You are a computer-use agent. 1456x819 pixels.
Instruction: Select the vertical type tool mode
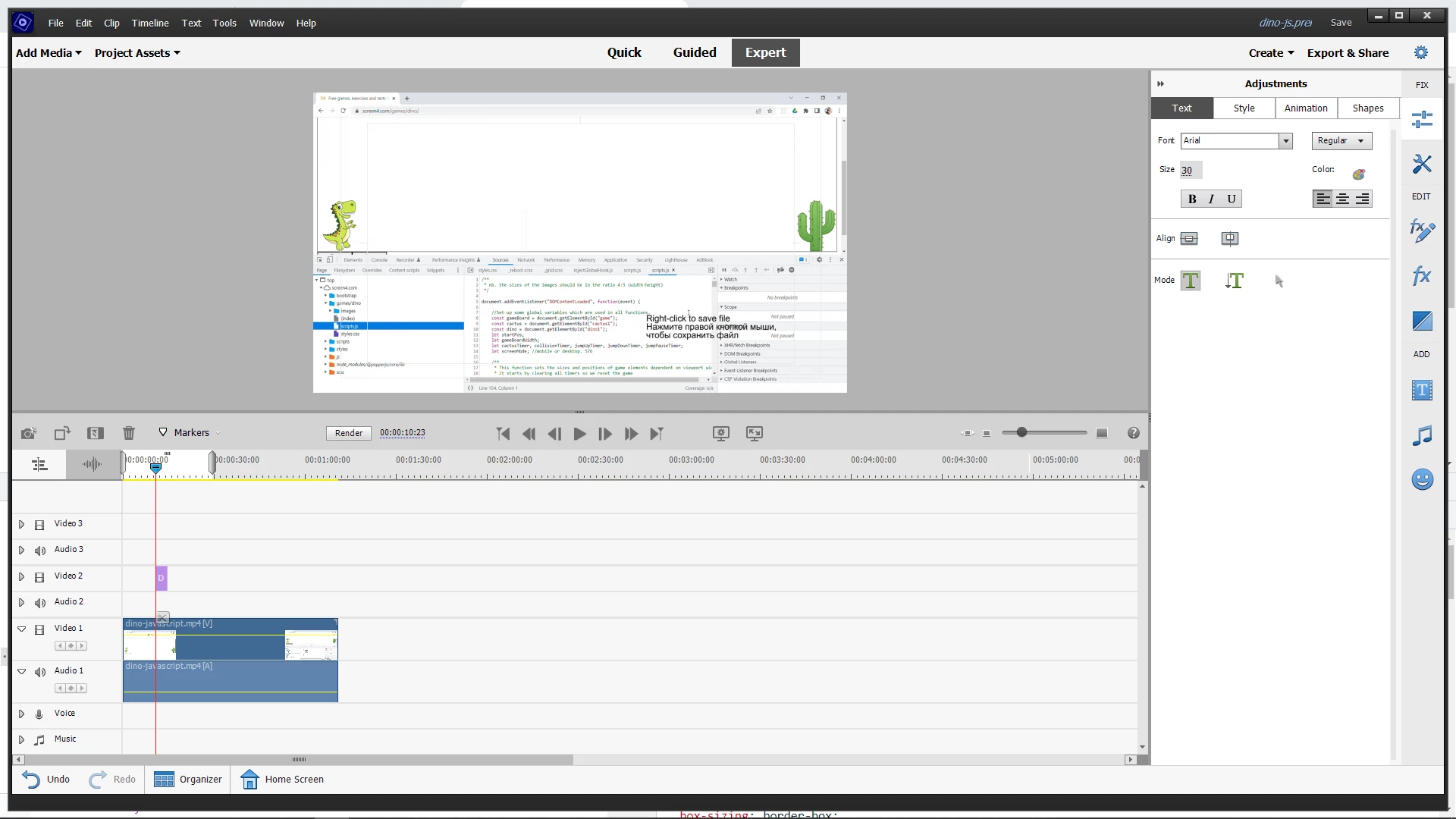coord(1234,281)
